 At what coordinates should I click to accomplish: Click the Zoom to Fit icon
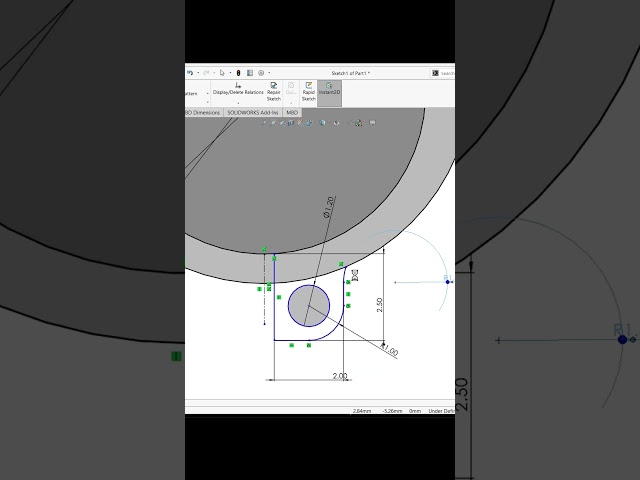coord(264,123)
